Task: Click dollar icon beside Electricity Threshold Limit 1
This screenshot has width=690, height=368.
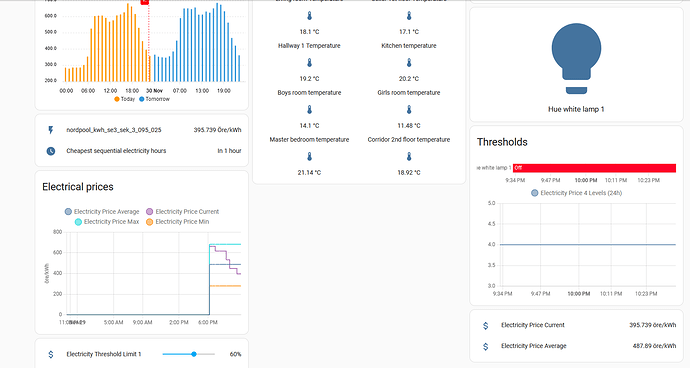Action: tap(51, 354)
